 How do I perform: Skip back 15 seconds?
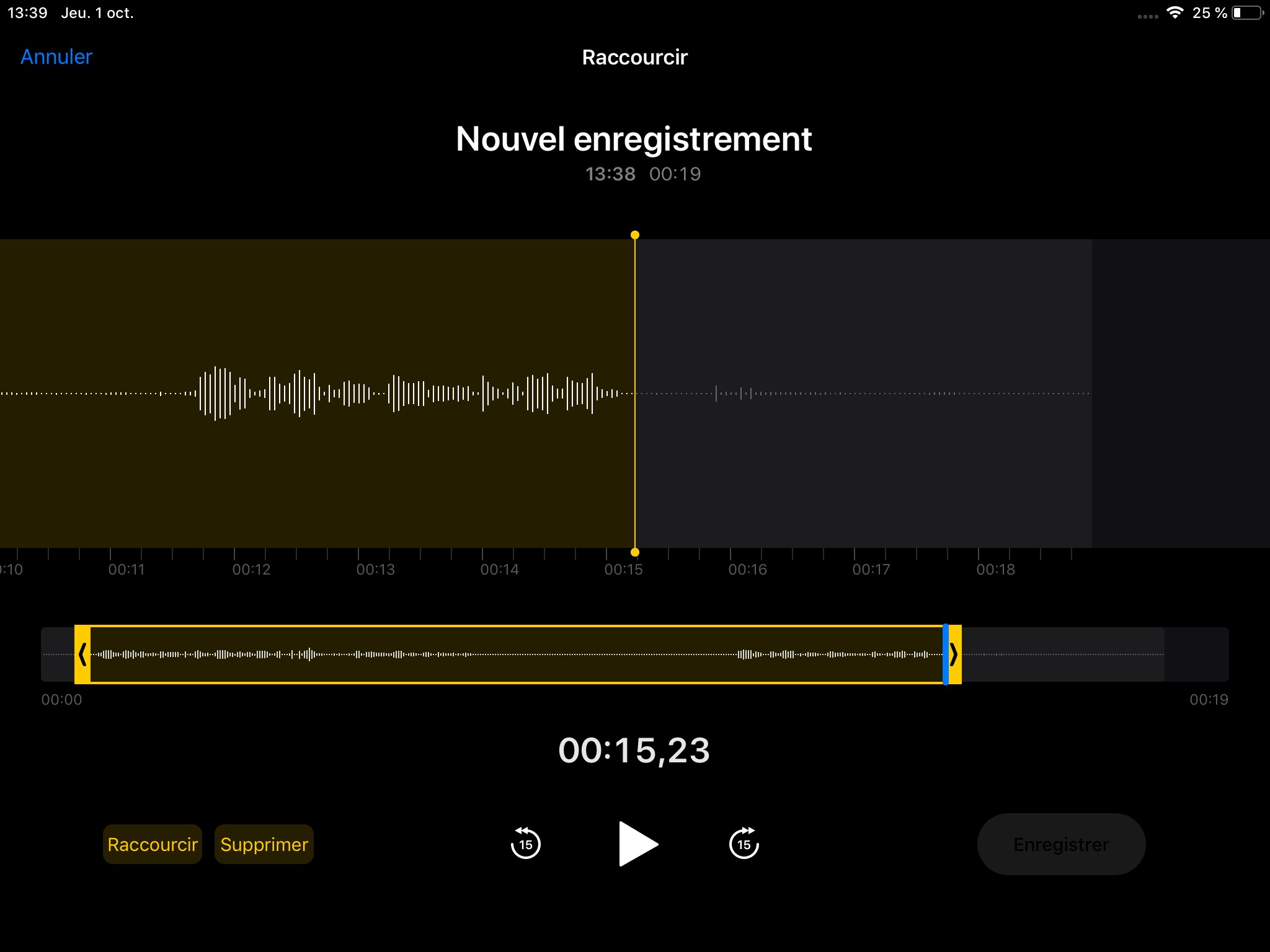click(x=525, y=844)
